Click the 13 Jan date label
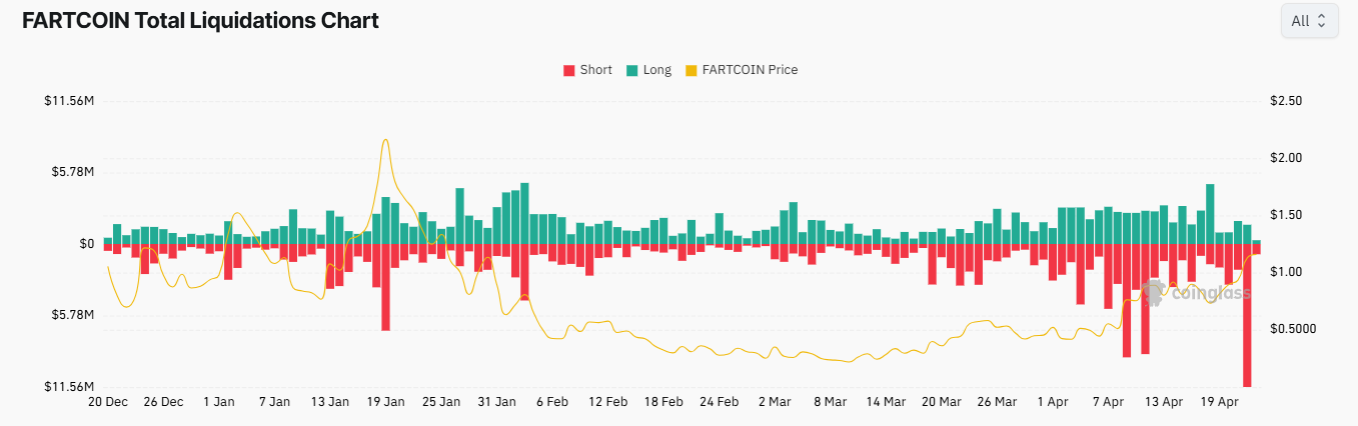 tap(330, 402)
